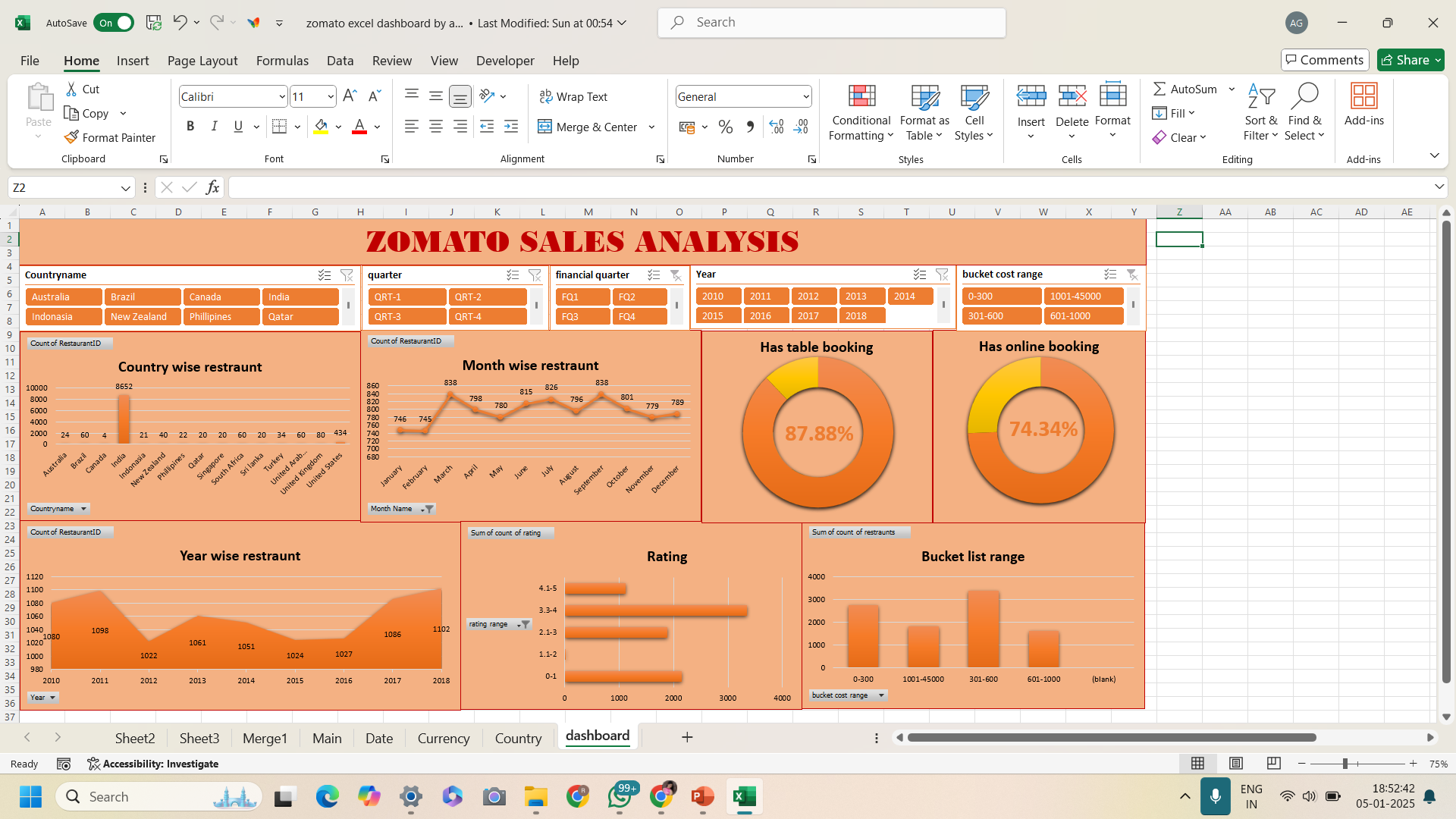Open the Formulas ribbon tab
This screenshot has width=1456, height=819.
pos(282,61)
